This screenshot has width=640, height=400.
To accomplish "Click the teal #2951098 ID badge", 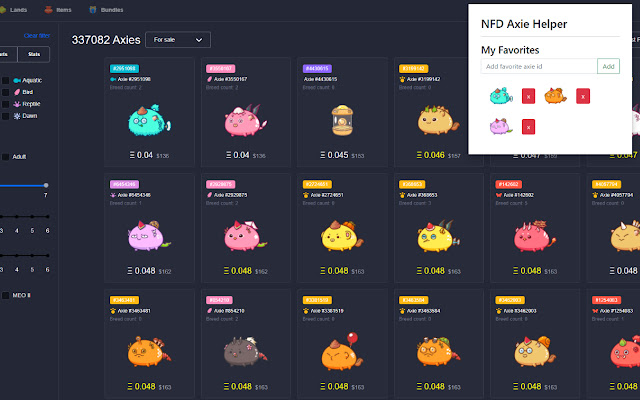I will (124, 69).
